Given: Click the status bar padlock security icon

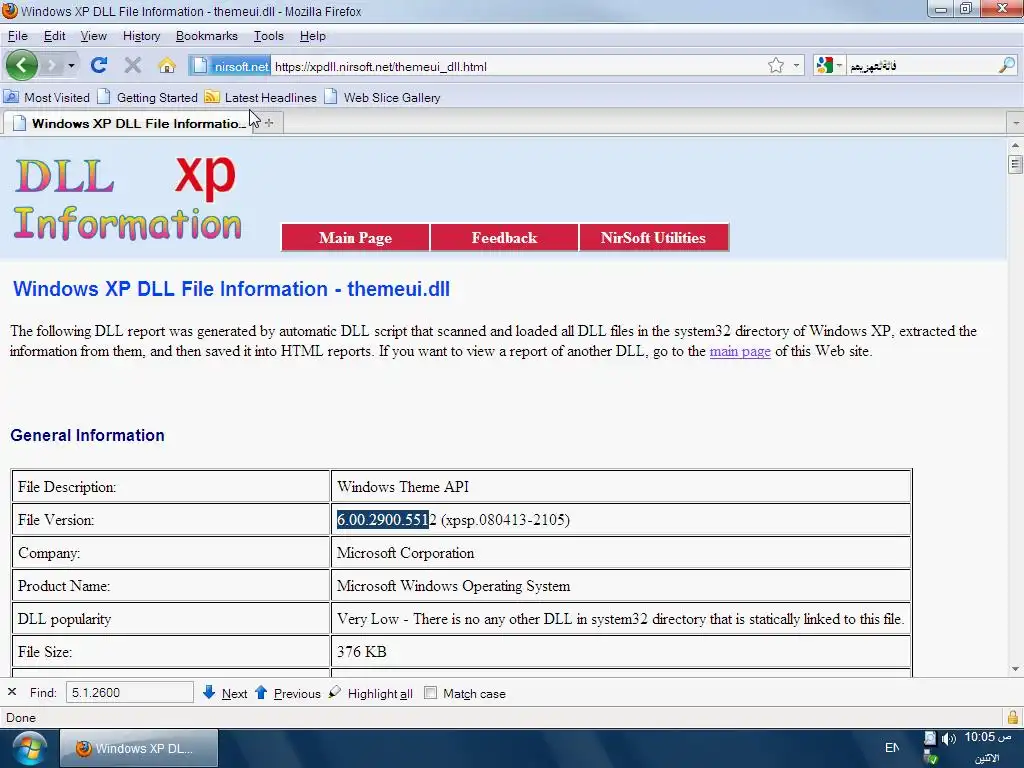Looking at the screenshot, I should tap(1013, 718).
